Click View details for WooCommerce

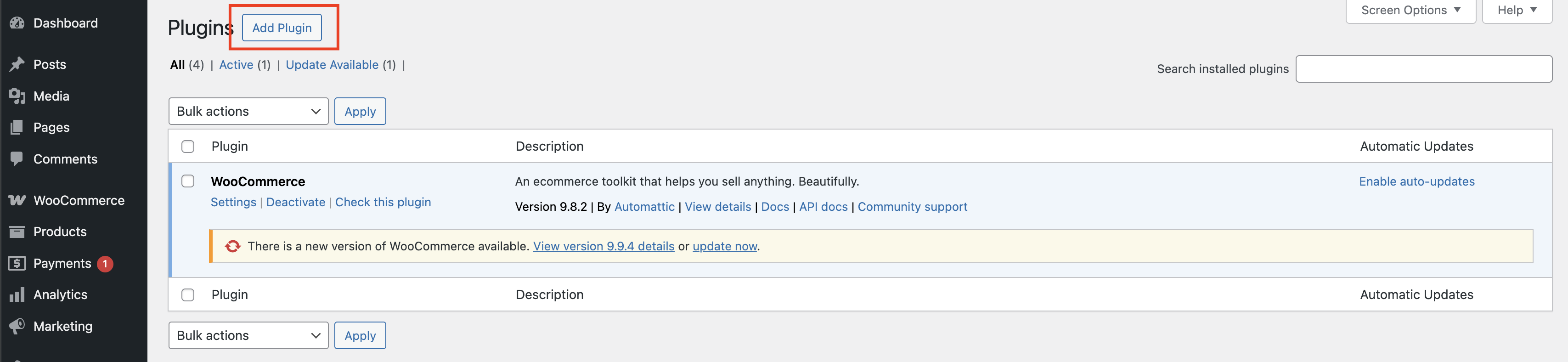tap(718, 207)
